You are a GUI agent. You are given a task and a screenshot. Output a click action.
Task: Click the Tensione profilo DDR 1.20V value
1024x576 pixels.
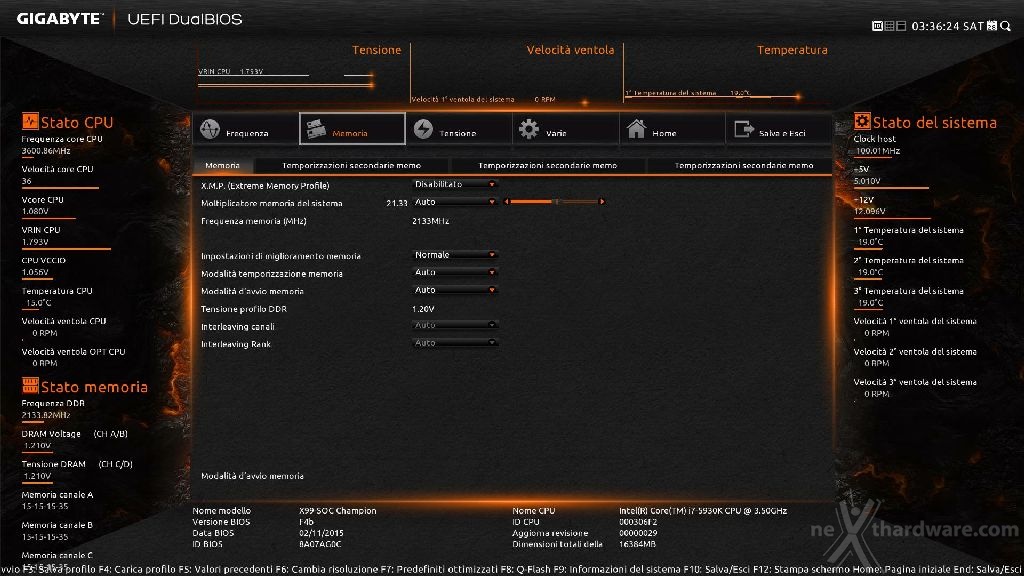point(423,309)
